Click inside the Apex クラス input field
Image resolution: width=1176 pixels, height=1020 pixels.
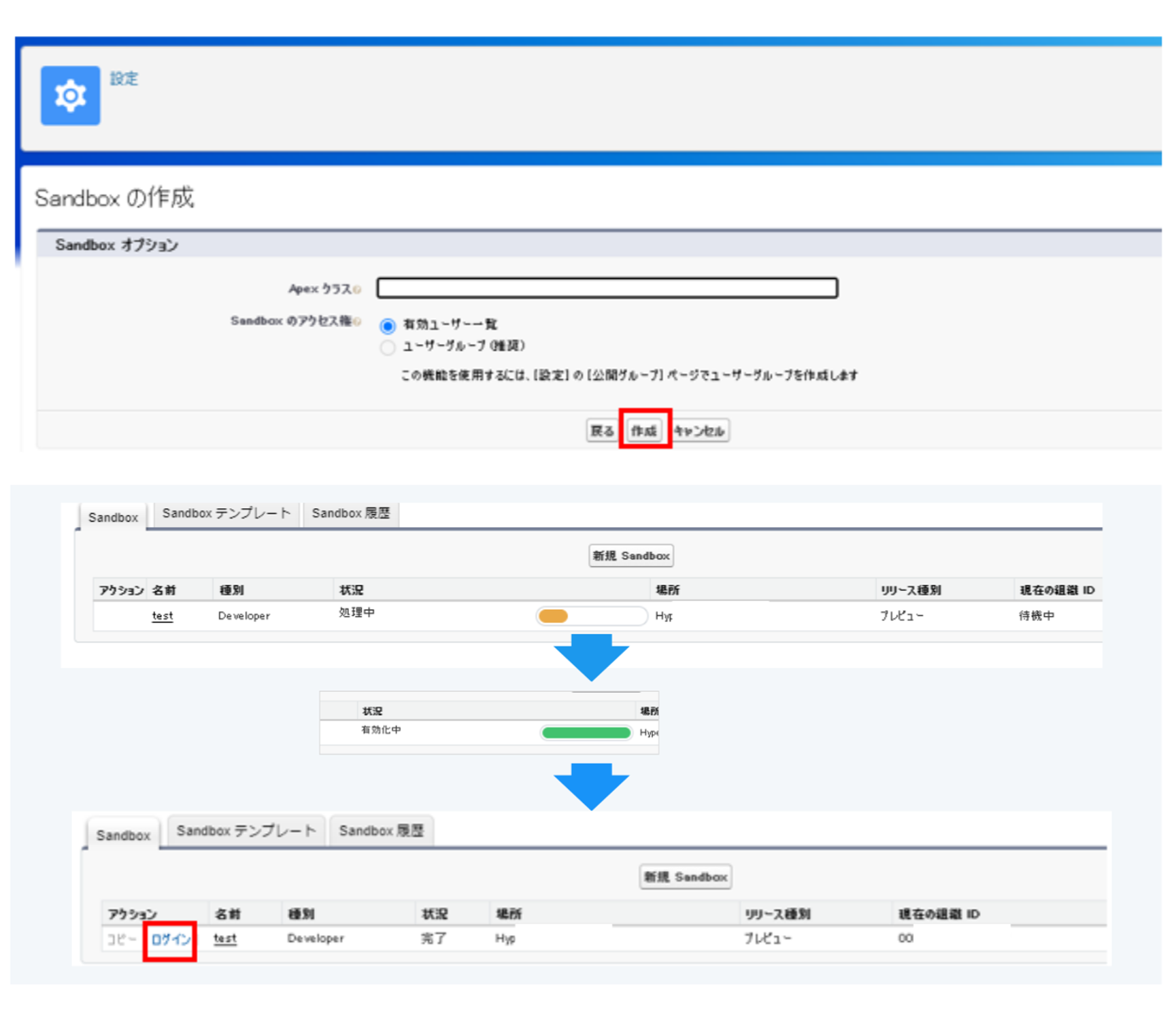tap(607, 288)
